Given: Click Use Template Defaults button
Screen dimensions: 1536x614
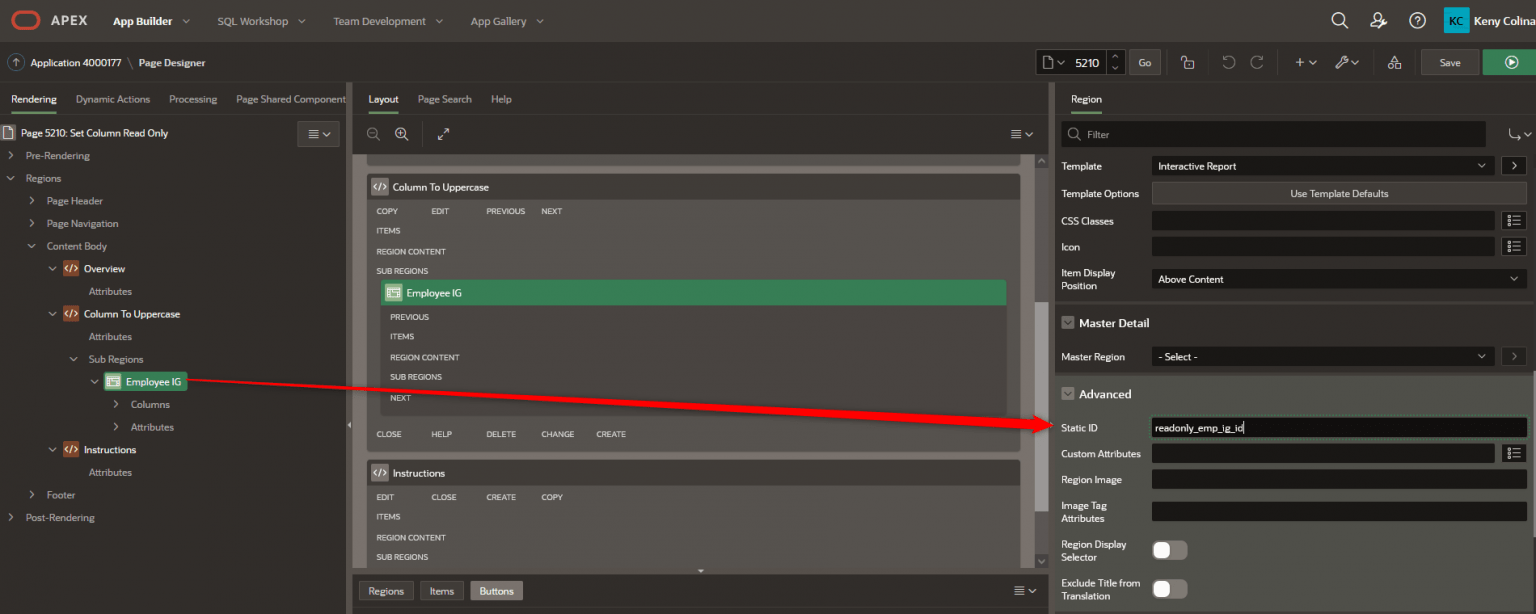Looking at the screenshot, I should [1339, 193].
